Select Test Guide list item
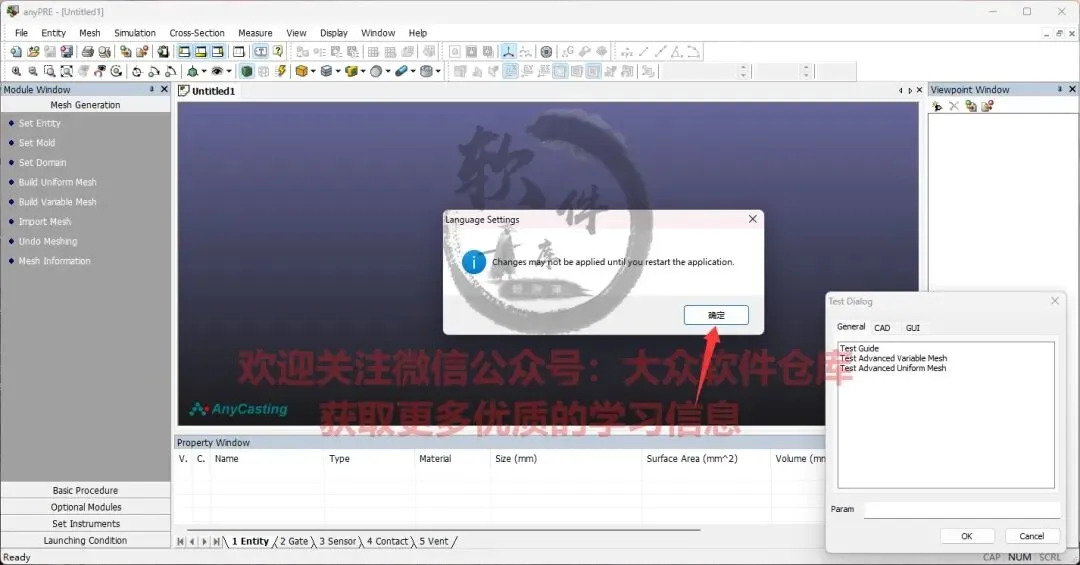 [x=859, y=349]
